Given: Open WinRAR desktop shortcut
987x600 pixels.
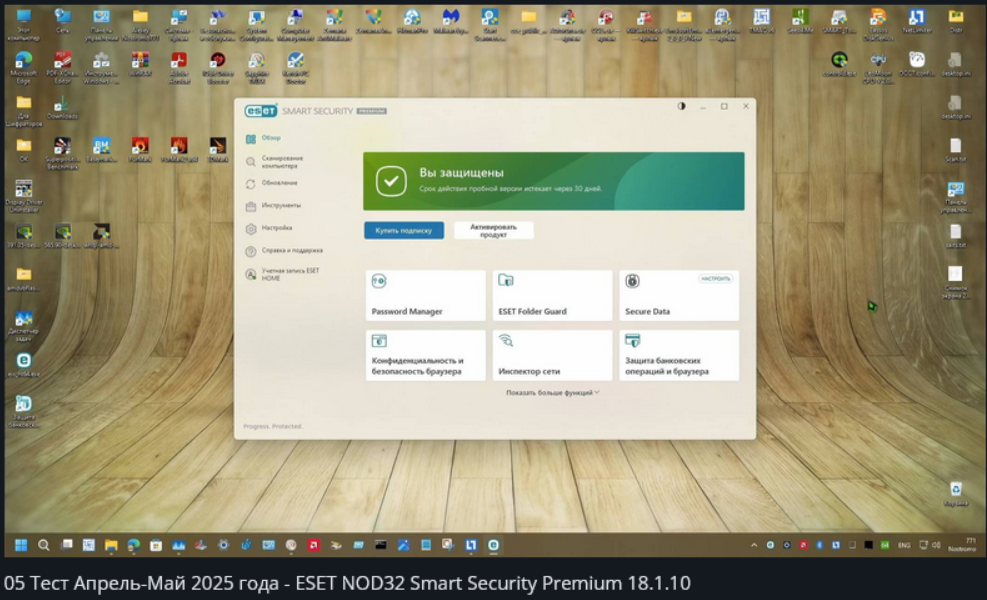Looking at the screenshot, I should click(140, 64).
